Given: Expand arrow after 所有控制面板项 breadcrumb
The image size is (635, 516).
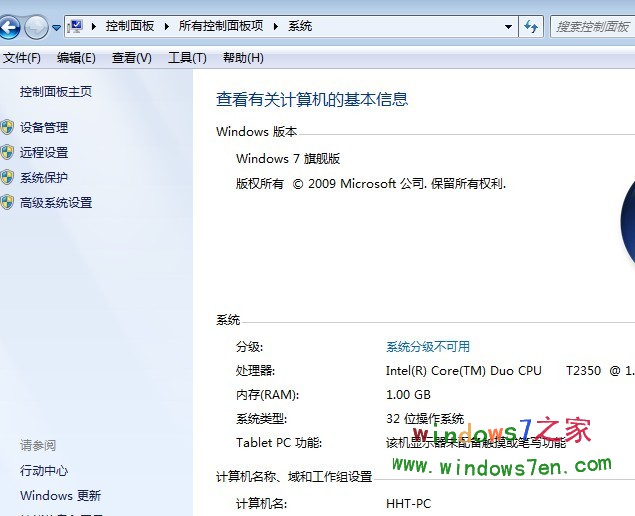Looking at the screenshot, I should click(276, 27).
